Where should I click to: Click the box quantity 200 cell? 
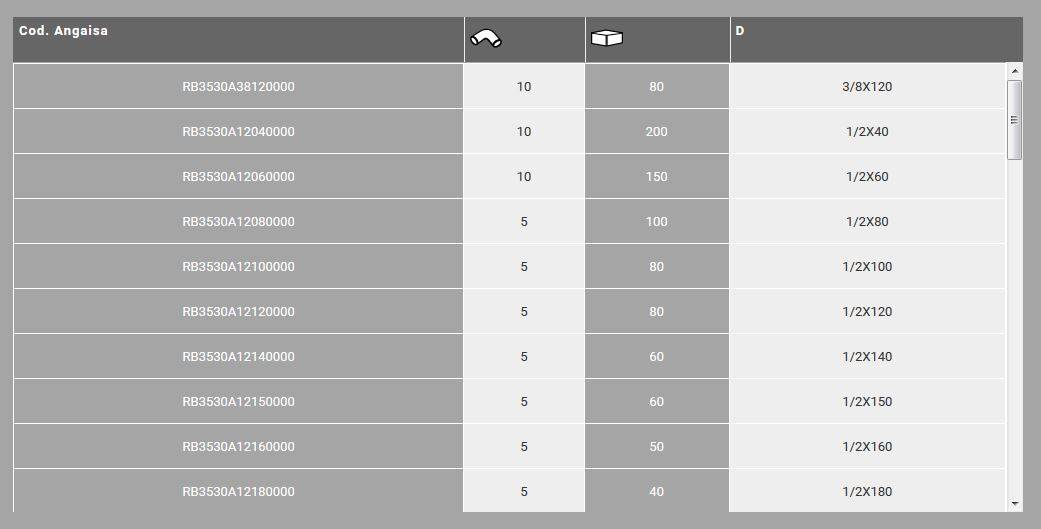click(656, 132)
